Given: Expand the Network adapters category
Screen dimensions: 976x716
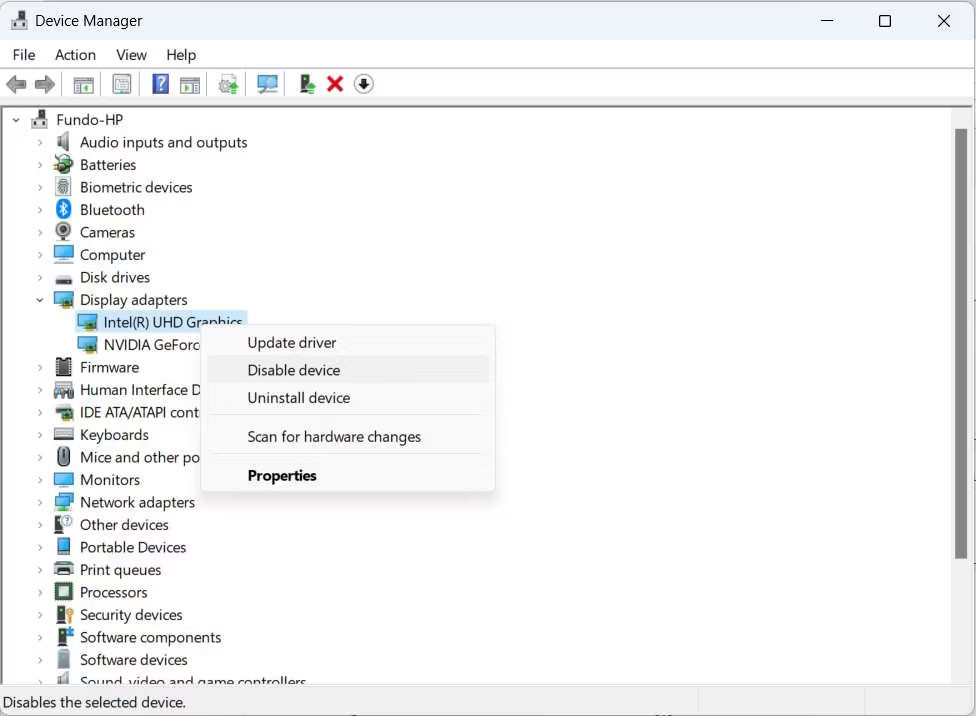Looking at the screenshot, I should coord(40,502).
